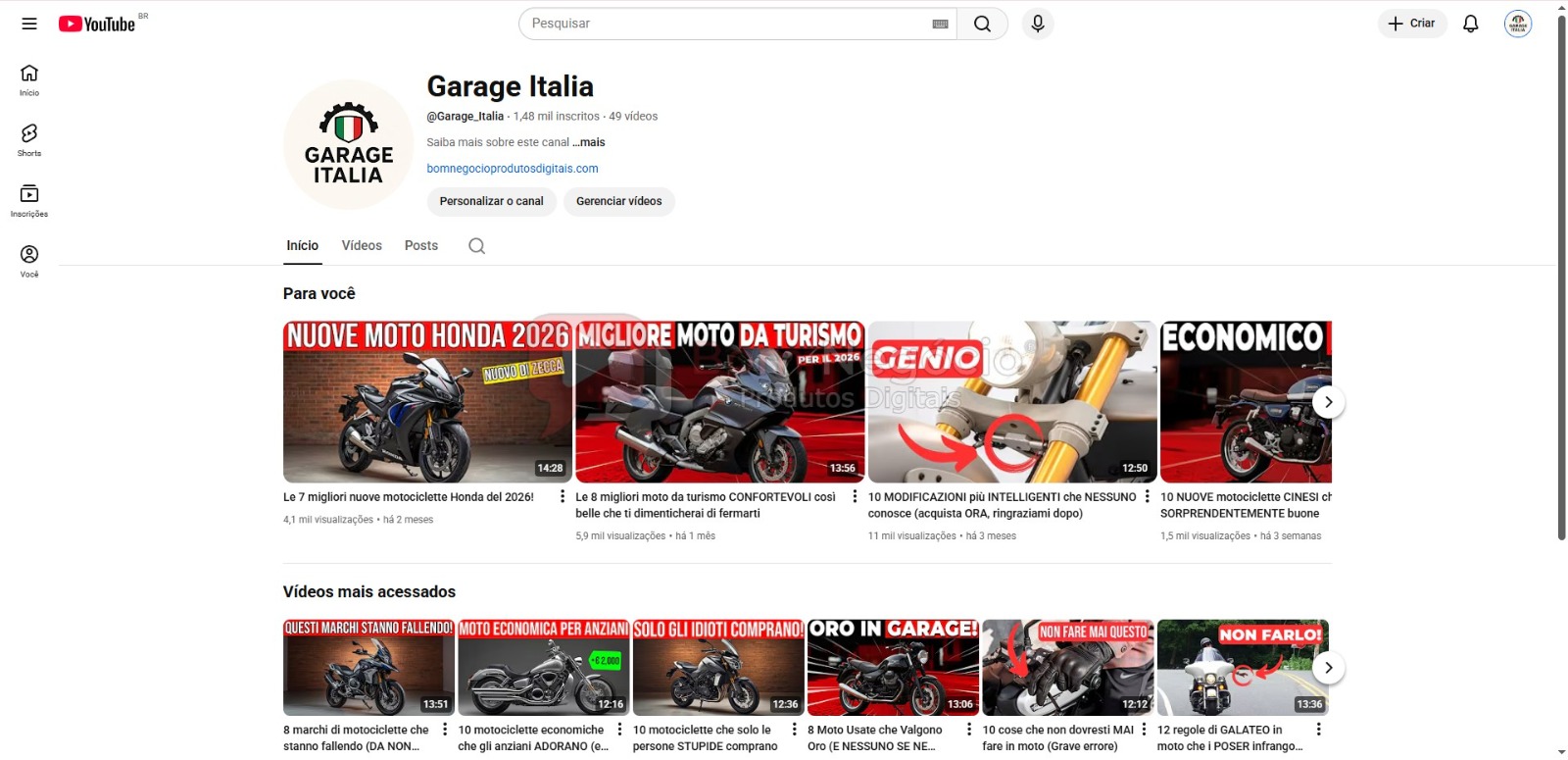Screen dimensions: 1568x760
Task: Open the hamburger guide menu
Action: pos(29,24)
